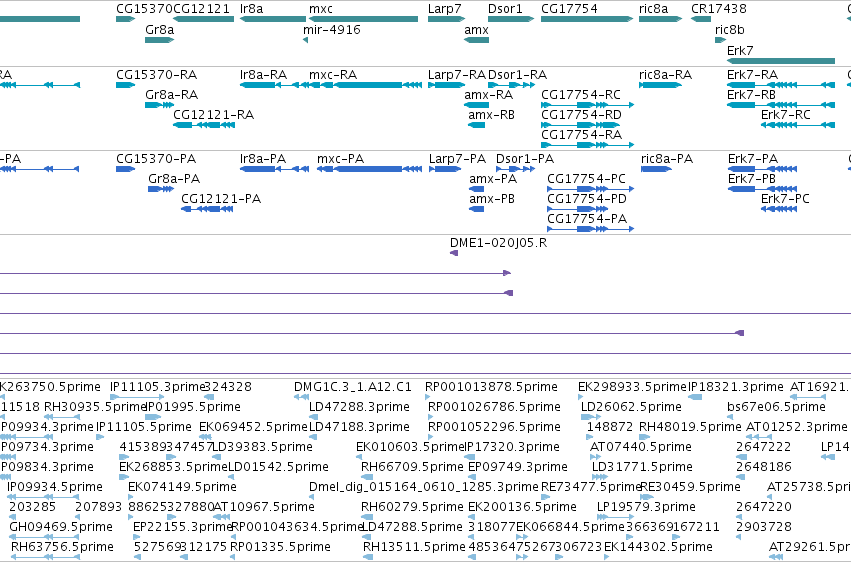
Task: Select the ric8b gene label
Action: [x=729, y=29]
